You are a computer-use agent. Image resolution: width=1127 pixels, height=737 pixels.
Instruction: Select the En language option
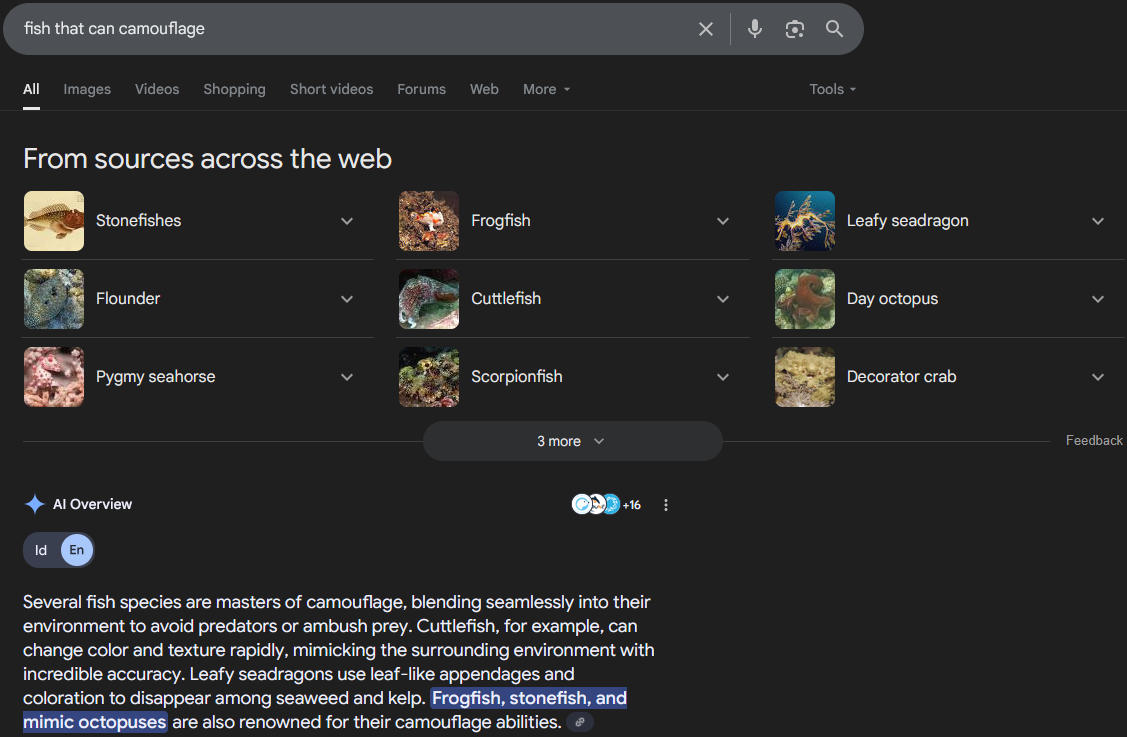pyautogui.click(x=77, y=550)
